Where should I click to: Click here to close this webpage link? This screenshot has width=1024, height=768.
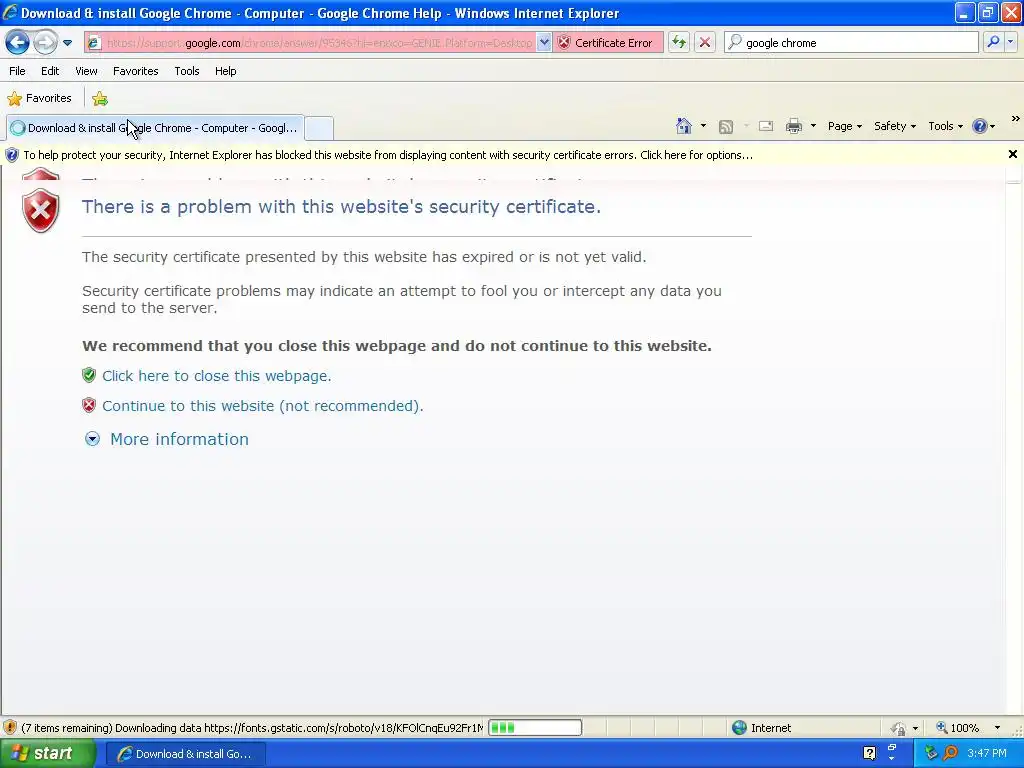pos(216,376)
